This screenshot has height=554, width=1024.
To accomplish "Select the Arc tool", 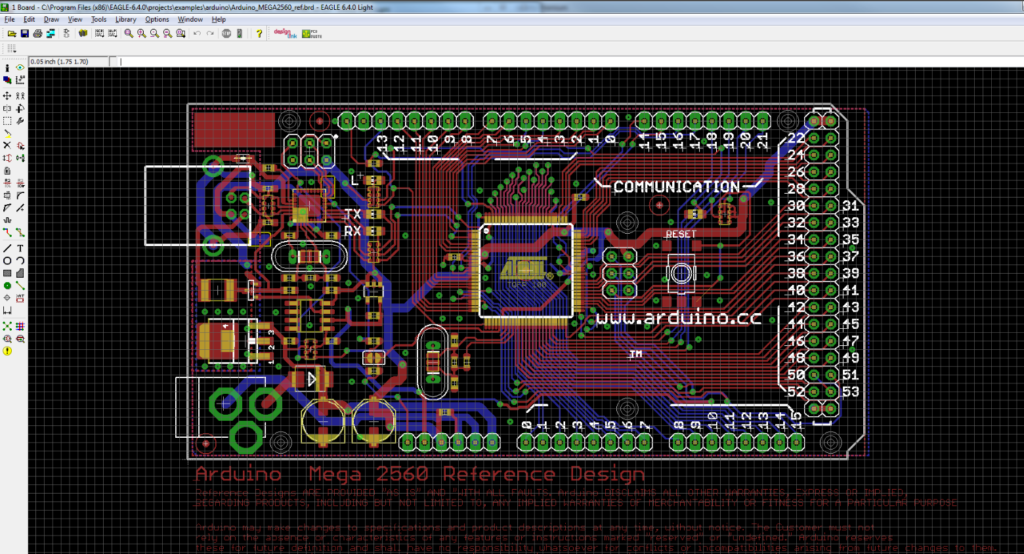I will [20, 261].
